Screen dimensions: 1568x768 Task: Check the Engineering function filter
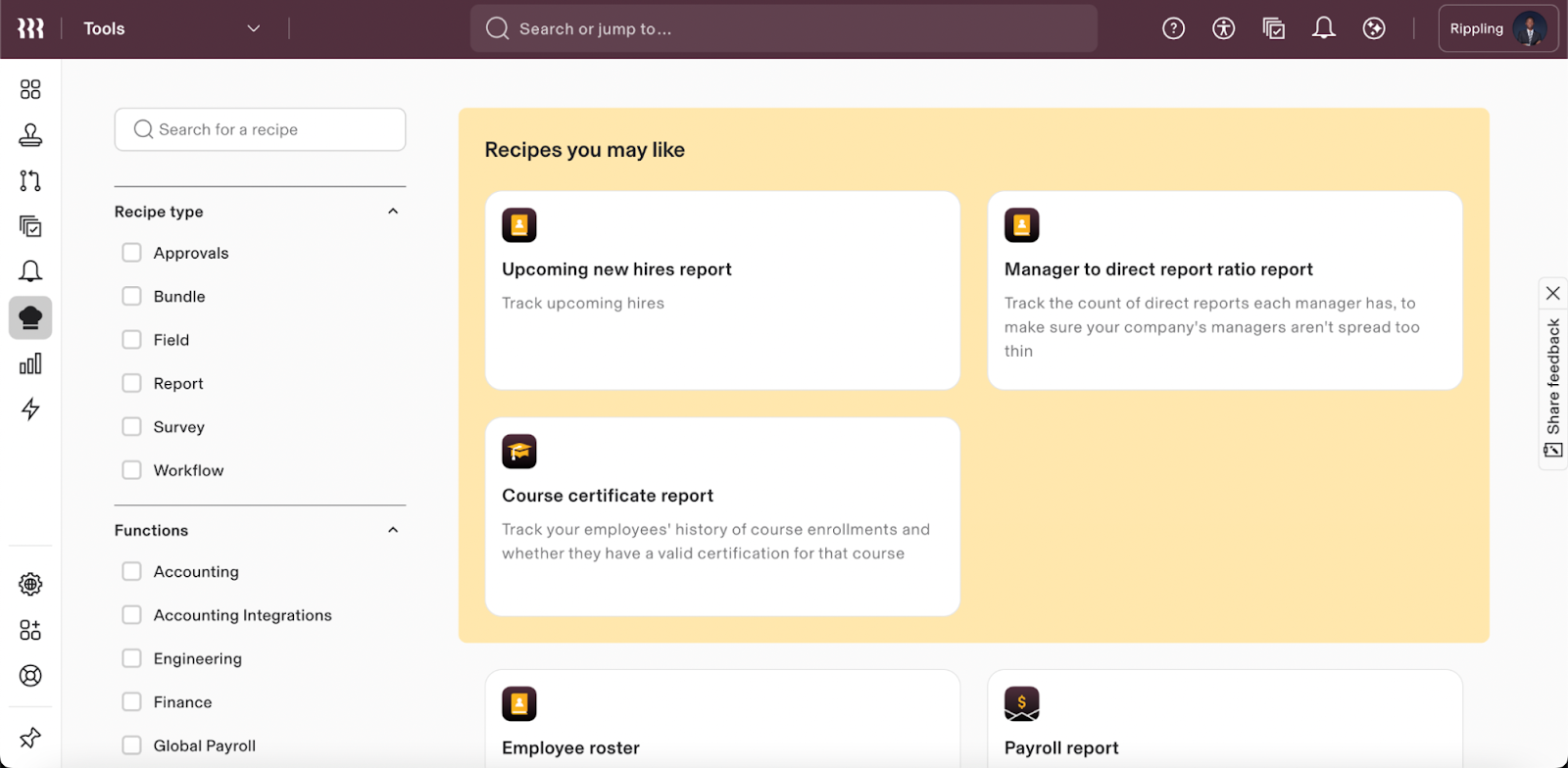pyautogui.click(x=131, y=658)
